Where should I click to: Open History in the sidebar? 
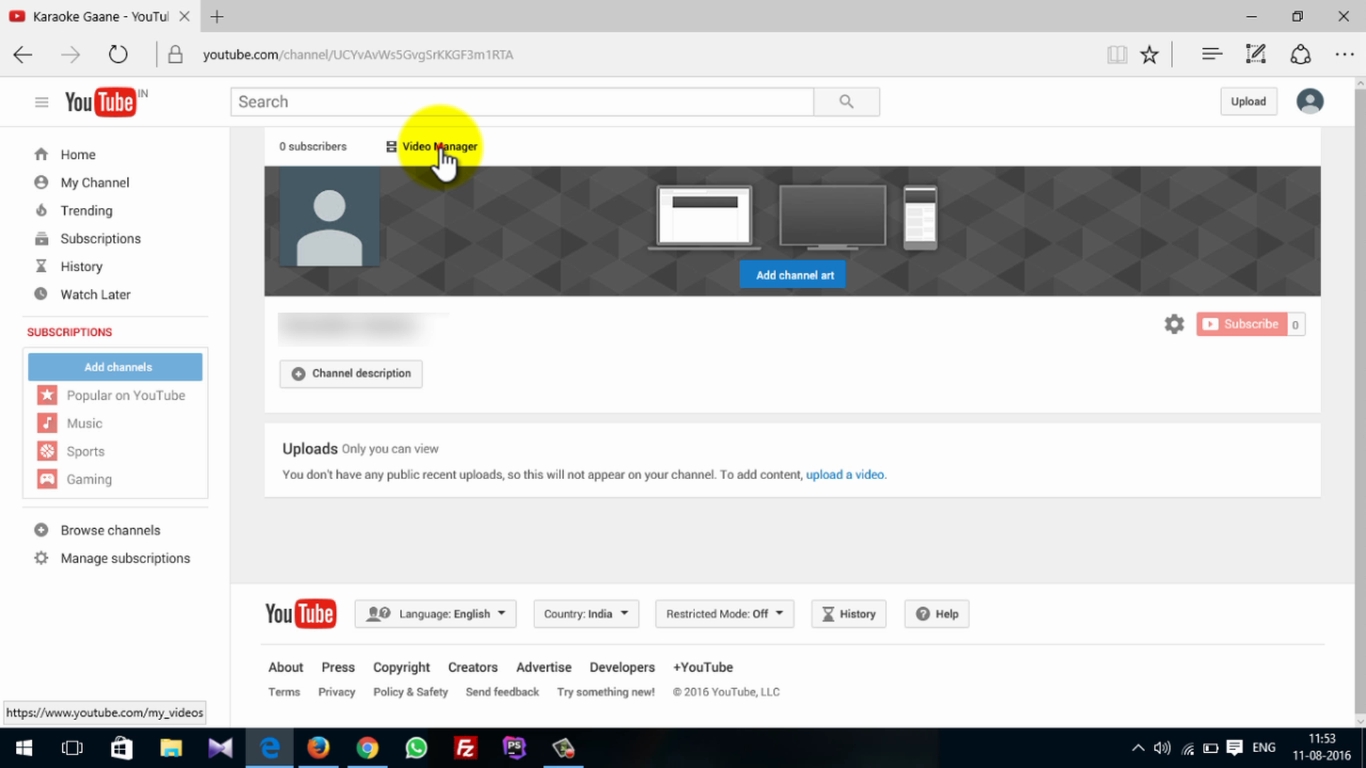point(81,267)
